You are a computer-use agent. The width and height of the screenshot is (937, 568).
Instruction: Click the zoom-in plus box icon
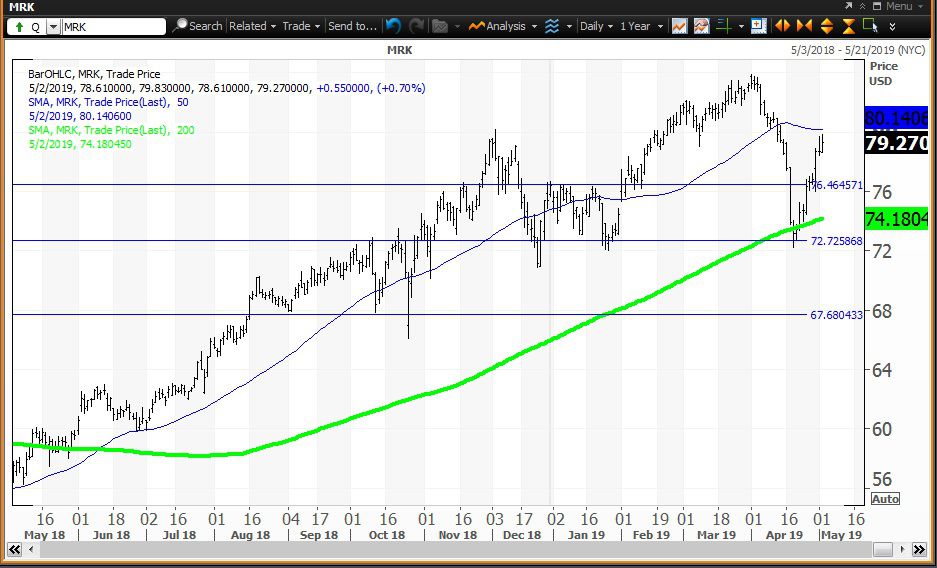758,26
